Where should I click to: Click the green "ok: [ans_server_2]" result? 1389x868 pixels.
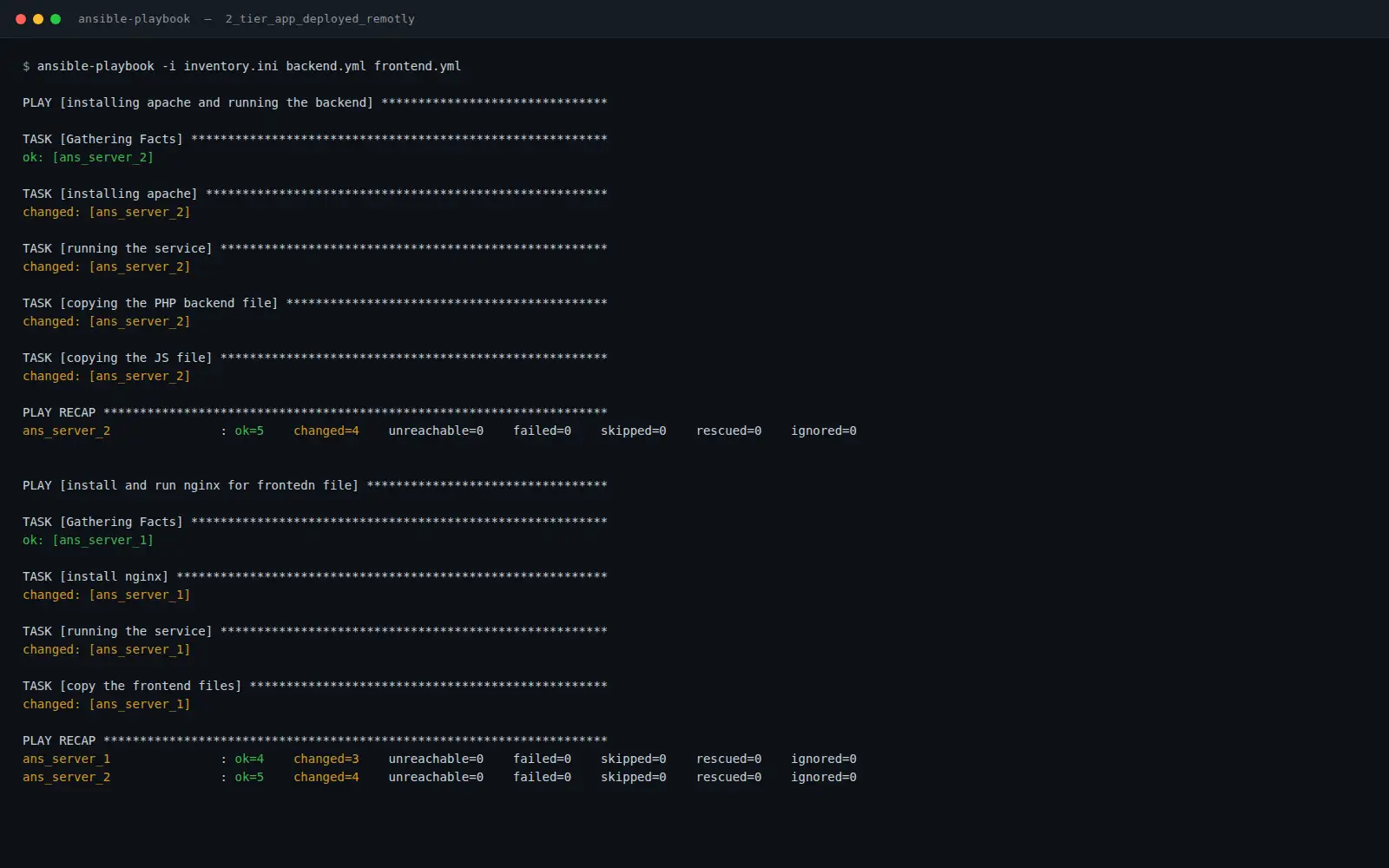click(88, 157)
